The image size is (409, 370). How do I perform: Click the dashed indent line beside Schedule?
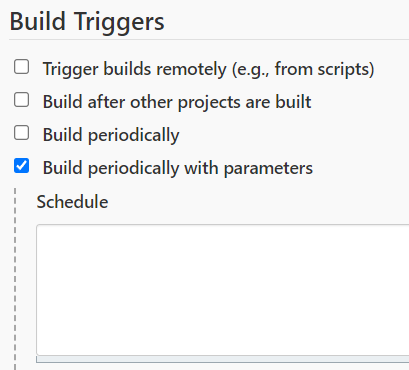[x=15, y=279]
